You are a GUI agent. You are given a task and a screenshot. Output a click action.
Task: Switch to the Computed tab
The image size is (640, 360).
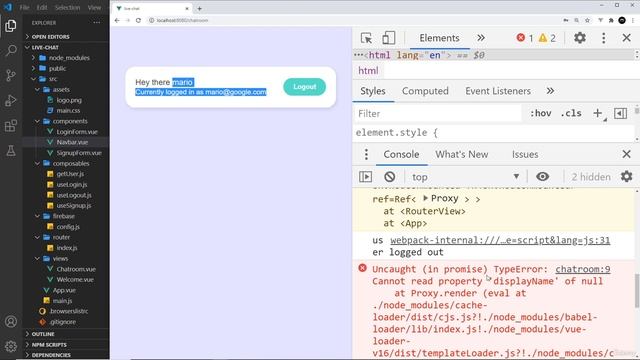point(425,91)
